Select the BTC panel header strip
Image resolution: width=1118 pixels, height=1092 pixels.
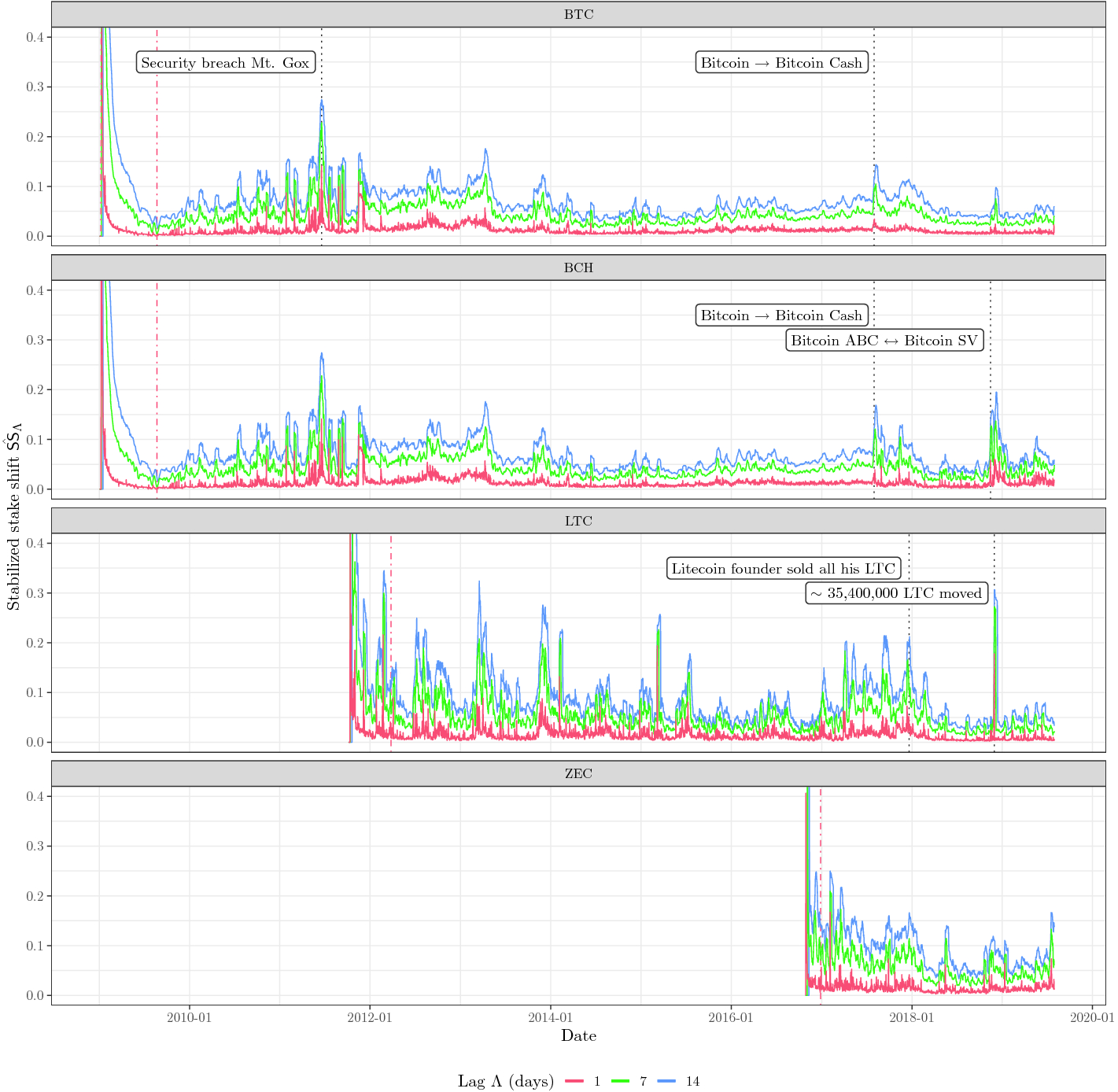click(x=578, y=14)
